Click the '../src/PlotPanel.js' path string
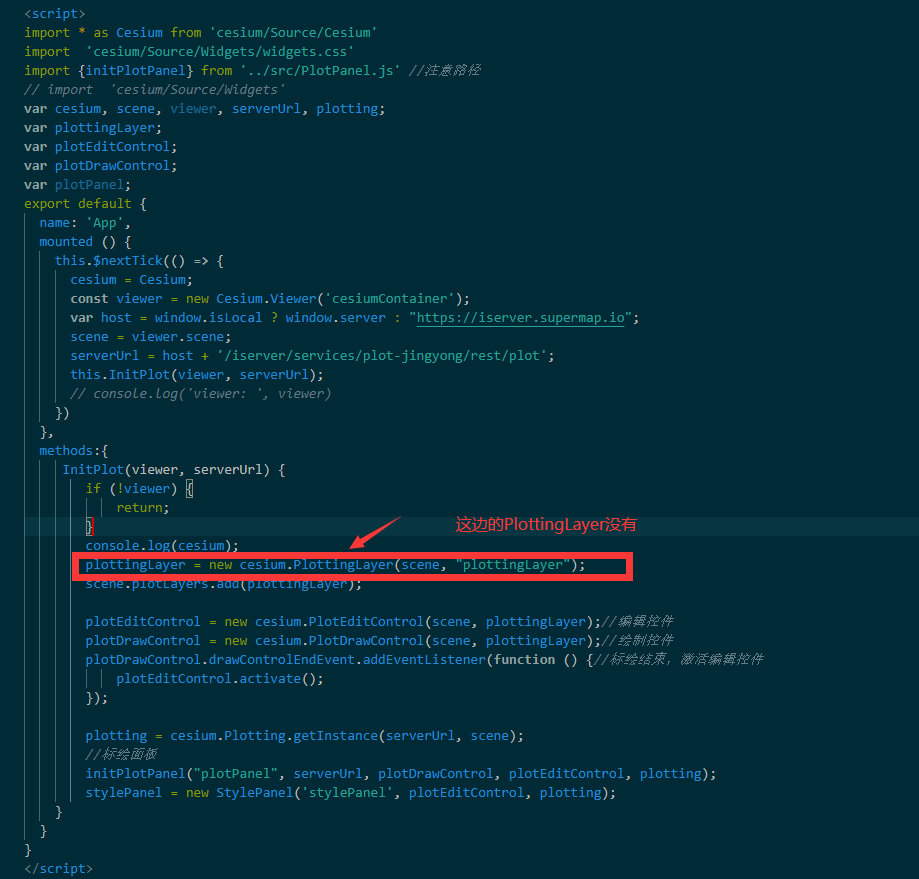This screenshot has height=879, width=919. click(x=320, y=71)
